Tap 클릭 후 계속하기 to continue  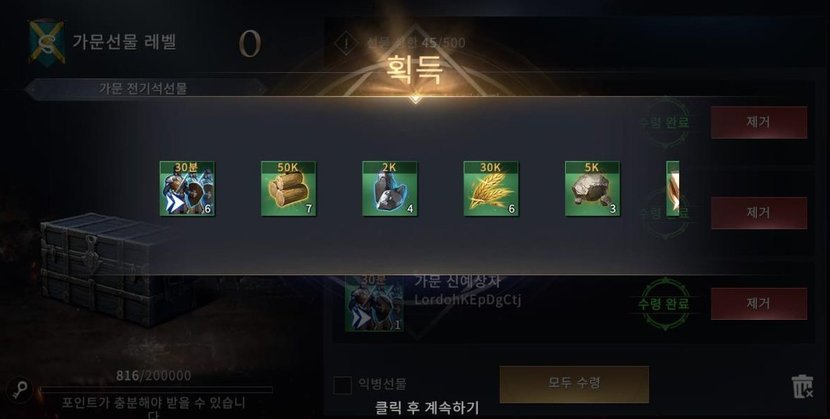pyautogui.click(x=427, y=408)
